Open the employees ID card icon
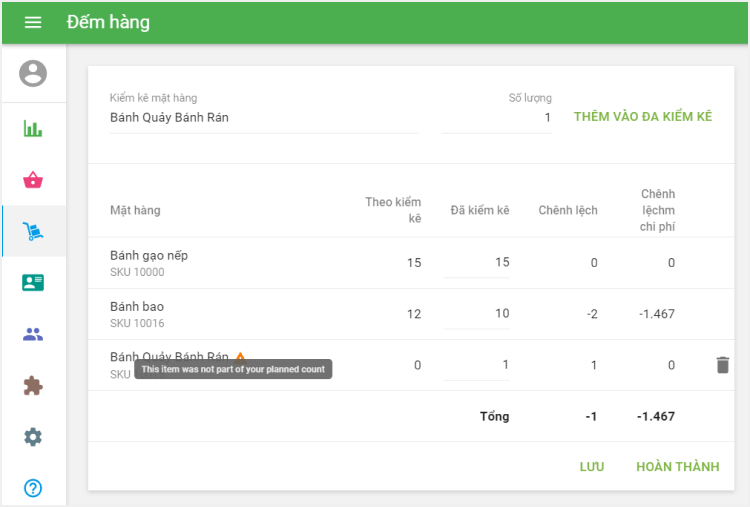The width and height of the screenshot is (750, 507). (x=33, y=283)
